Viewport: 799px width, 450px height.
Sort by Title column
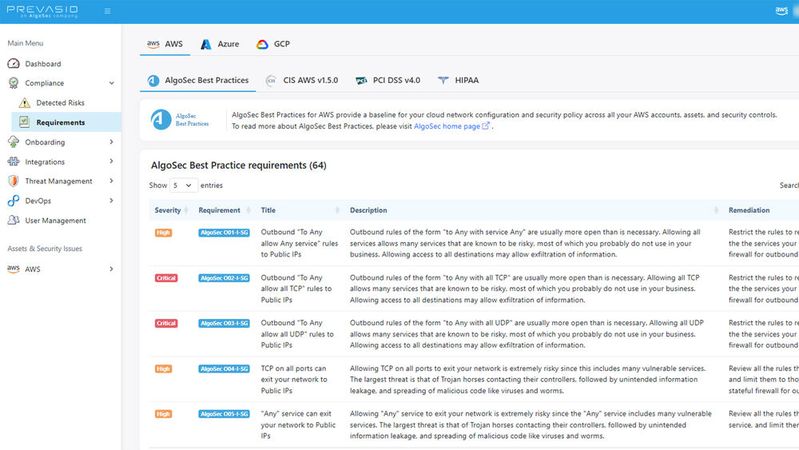(300, 210)
